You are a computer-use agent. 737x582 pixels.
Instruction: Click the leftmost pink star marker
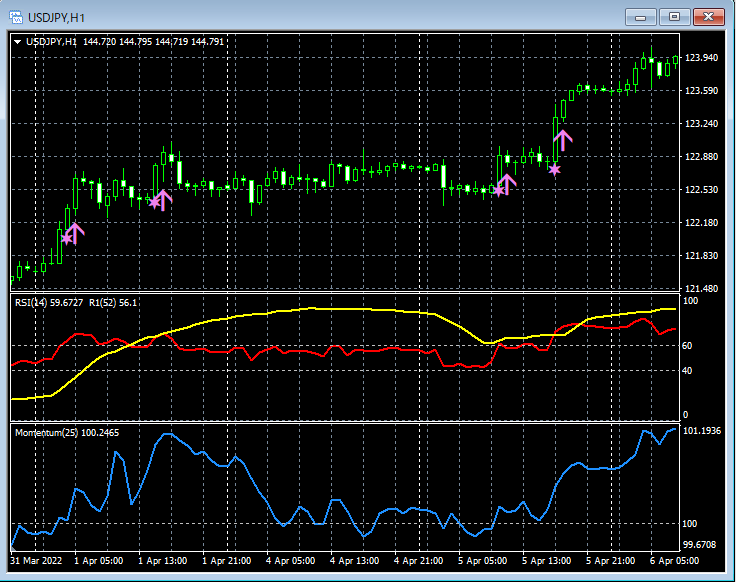pyautogui.click(x=66, y=238)
